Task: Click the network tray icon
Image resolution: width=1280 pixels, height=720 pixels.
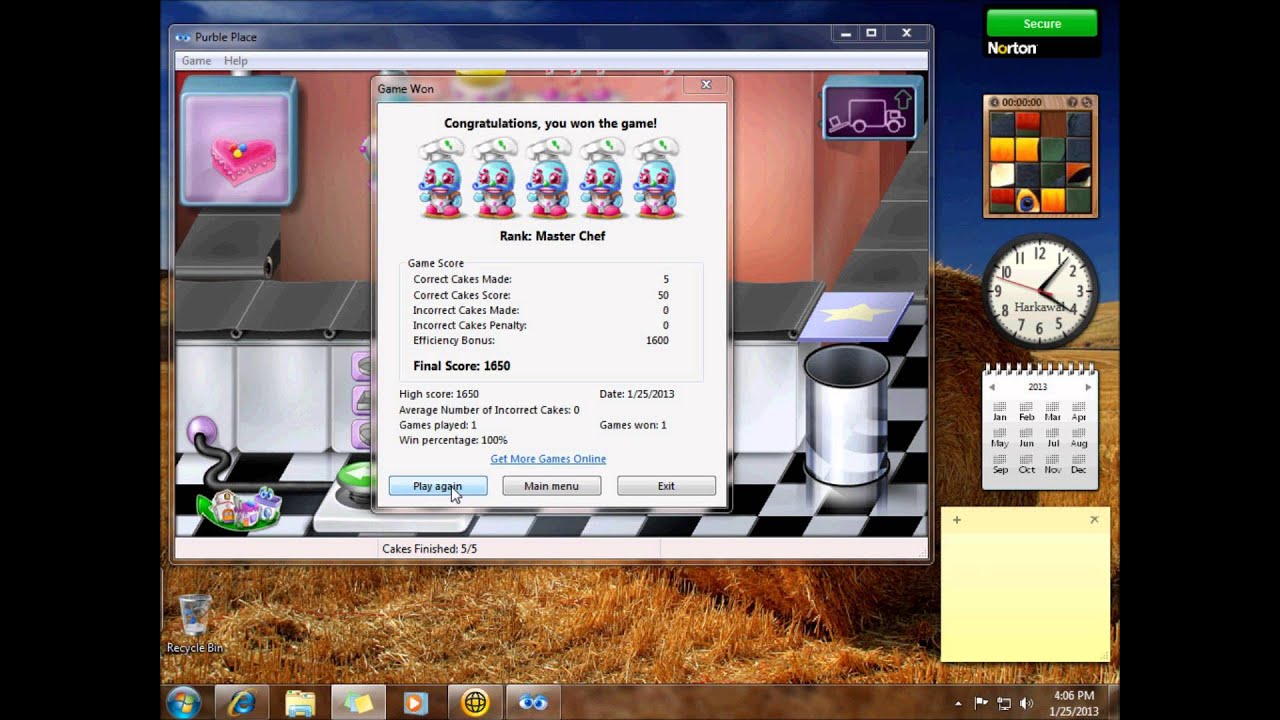Action: click(x=1004, y=703)
